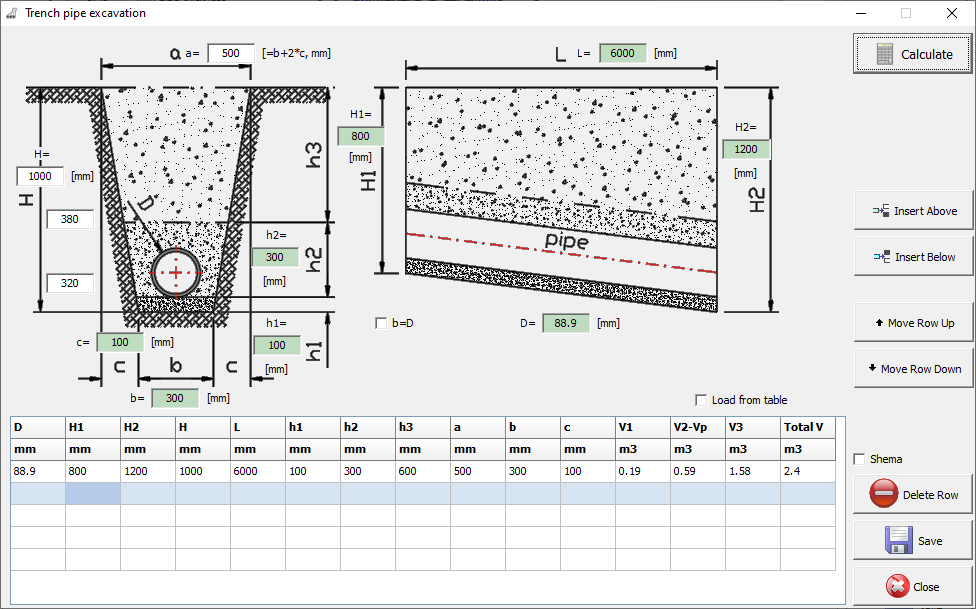Click the H2 field showing 1200
Screen dimensions: 976x609
pyautogui.click(x=746, y=149)
